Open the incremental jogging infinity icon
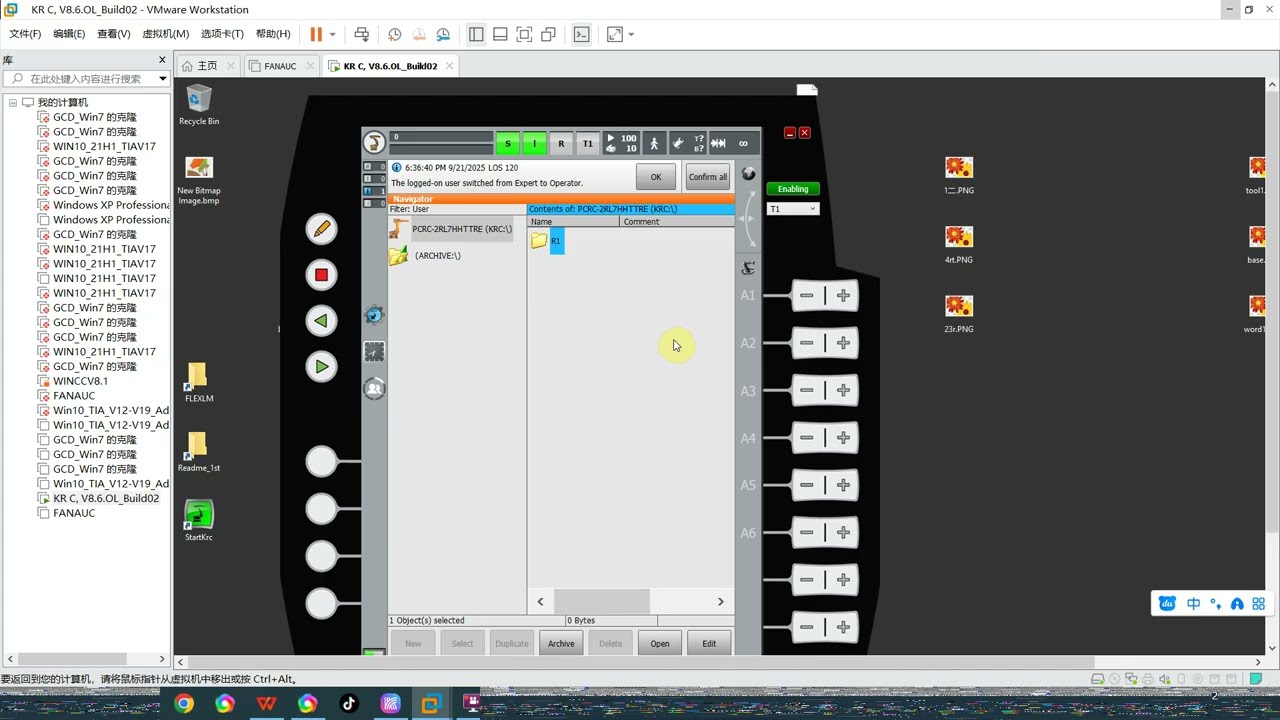This screenshot has width=1280, height=720. tap(743, 143)
